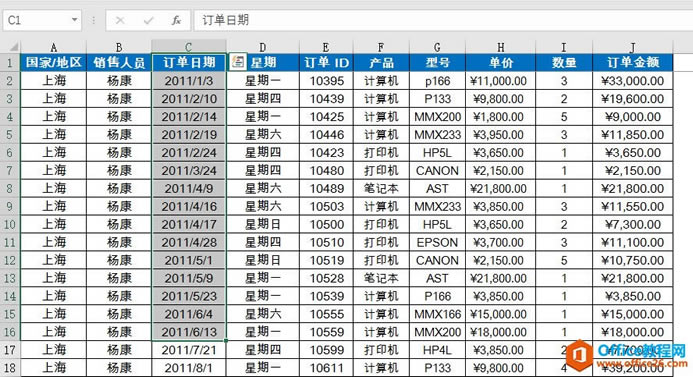Click unit price cell ¥11,000.00
This screenshot has width=693, height=377.
point(500,80)
